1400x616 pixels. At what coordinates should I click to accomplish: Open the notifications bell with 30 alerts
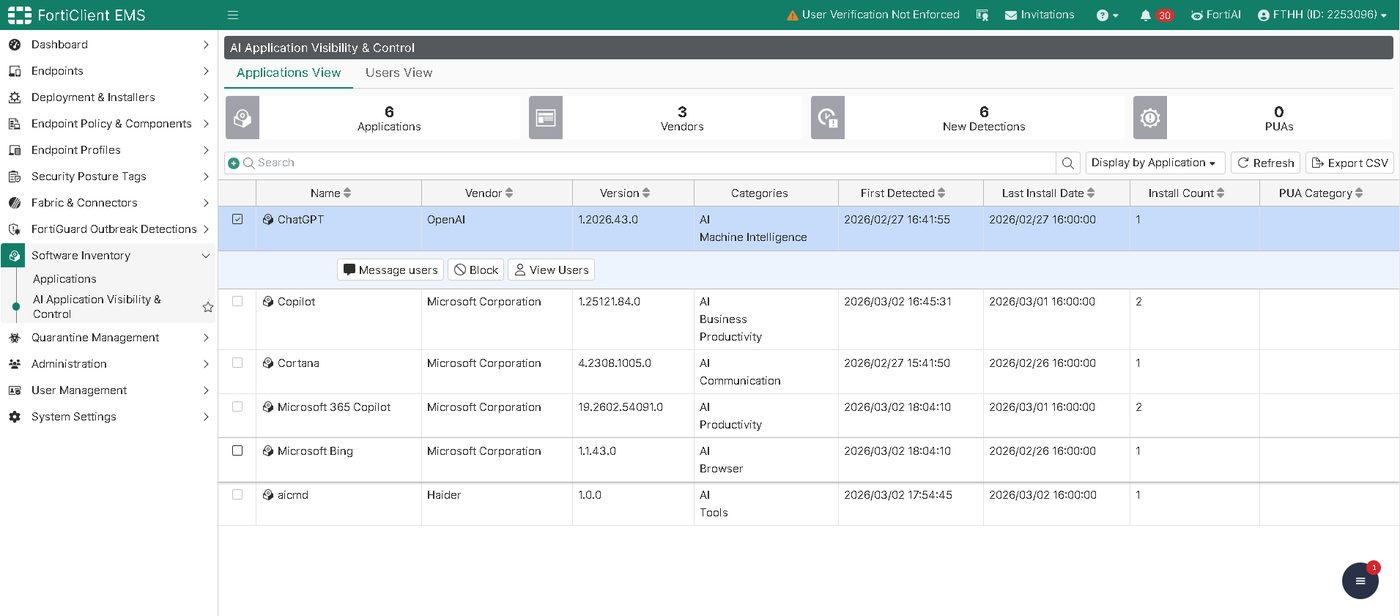1157,15
